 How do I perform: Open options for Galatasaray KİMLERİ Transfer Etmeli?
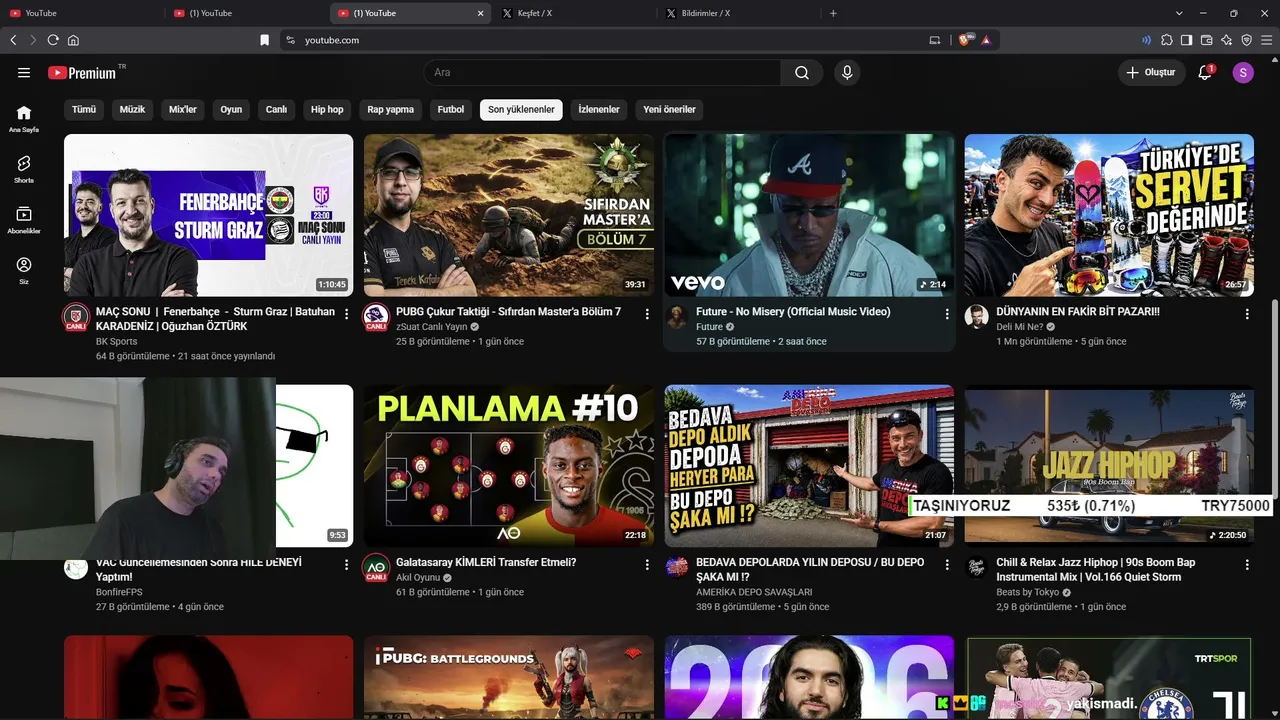coord(647,565)
